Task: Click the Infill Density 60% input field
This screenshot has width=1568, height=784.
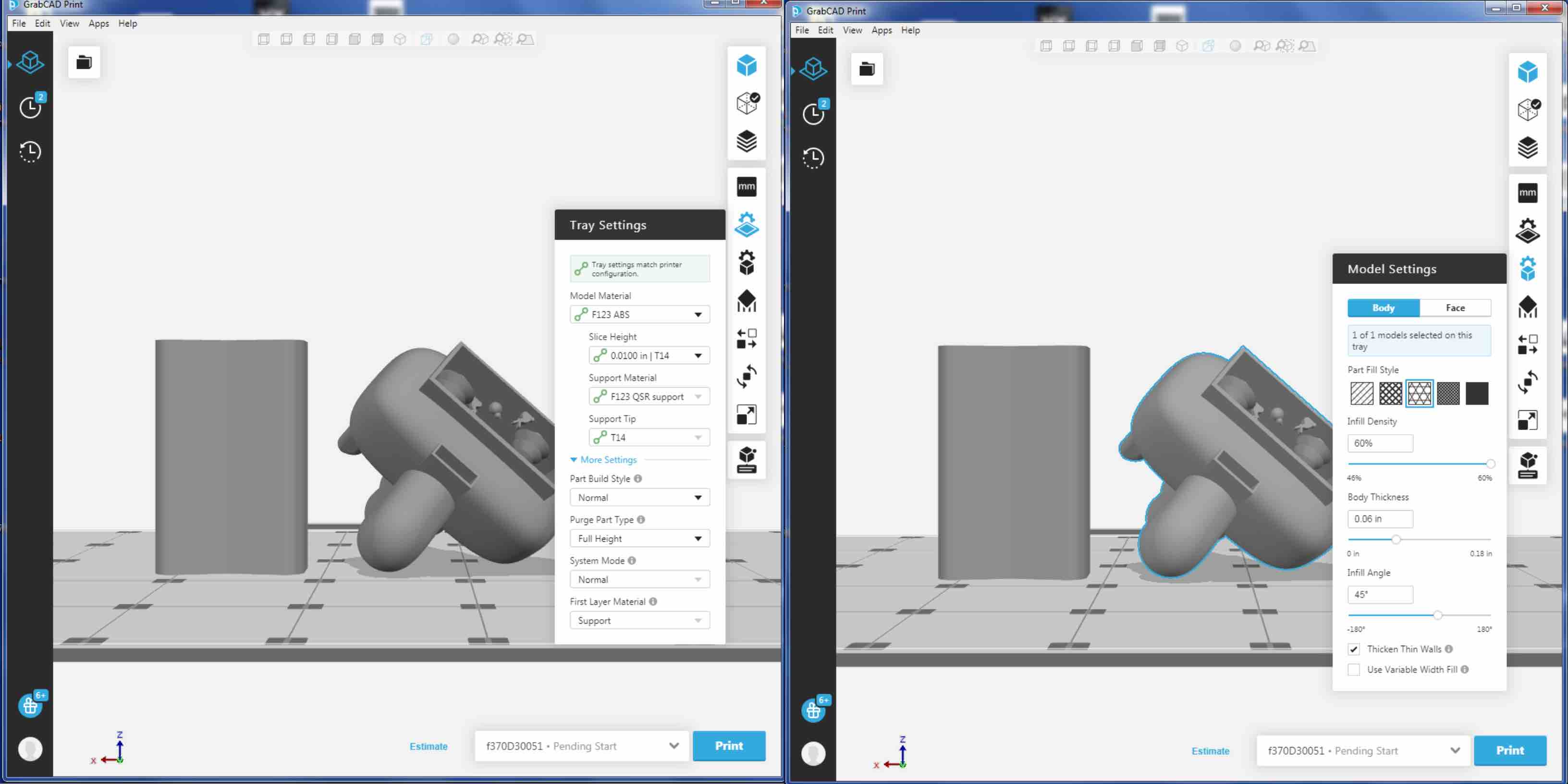Action: click(1380, 443)
